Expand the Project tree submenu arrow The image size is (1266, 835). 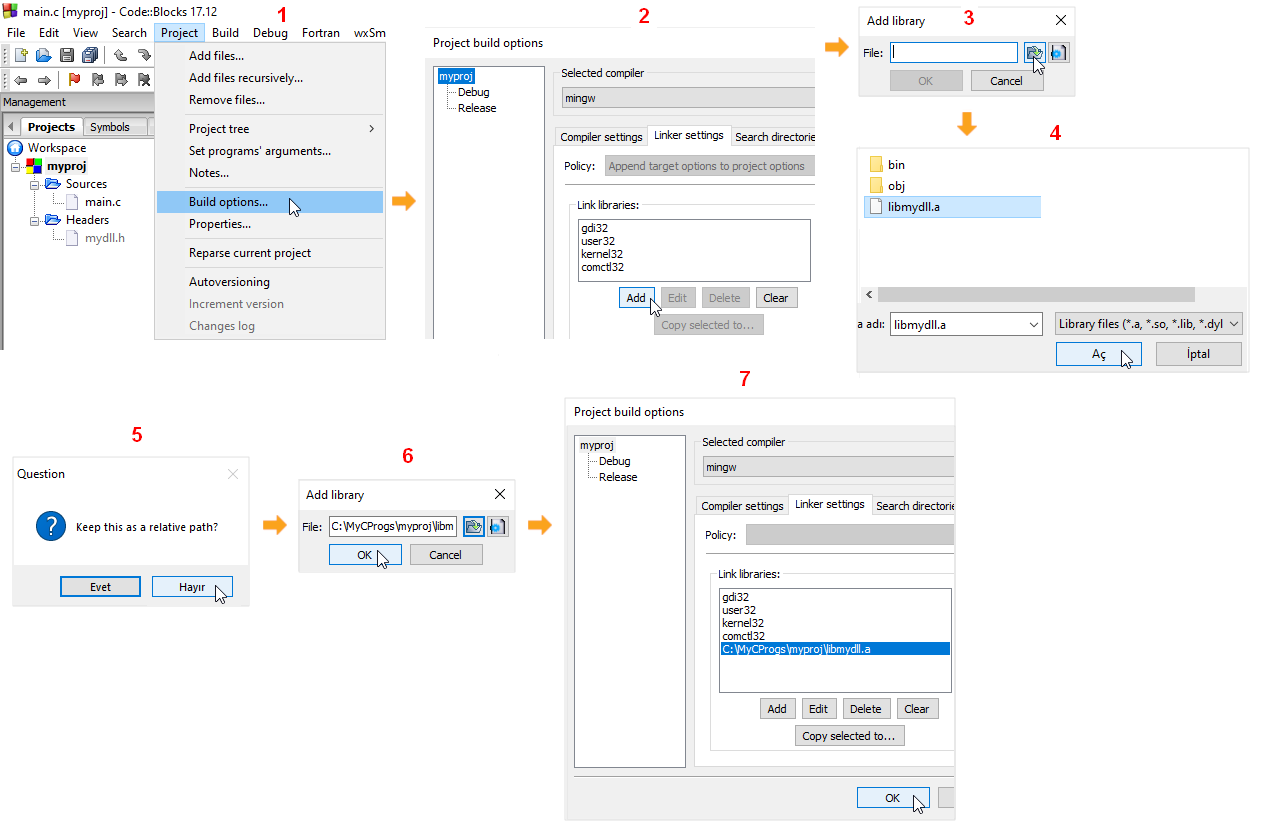pos(372,129)
